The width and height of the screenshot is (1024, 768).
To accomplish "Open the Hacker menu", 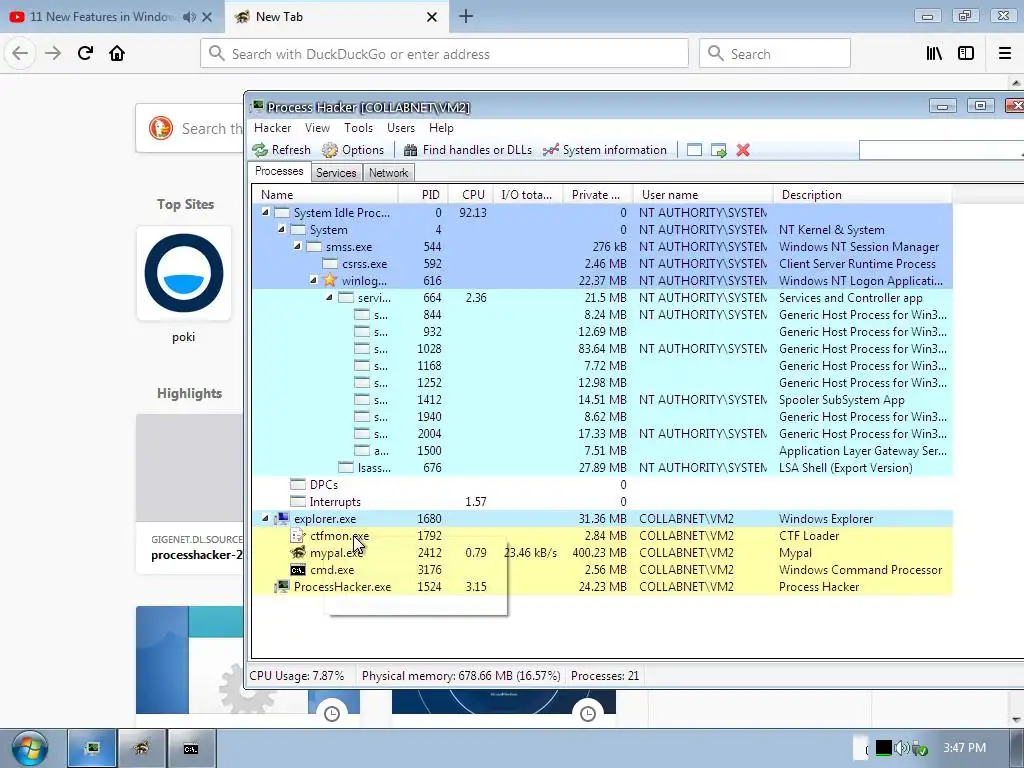I will tap(272, 128).
